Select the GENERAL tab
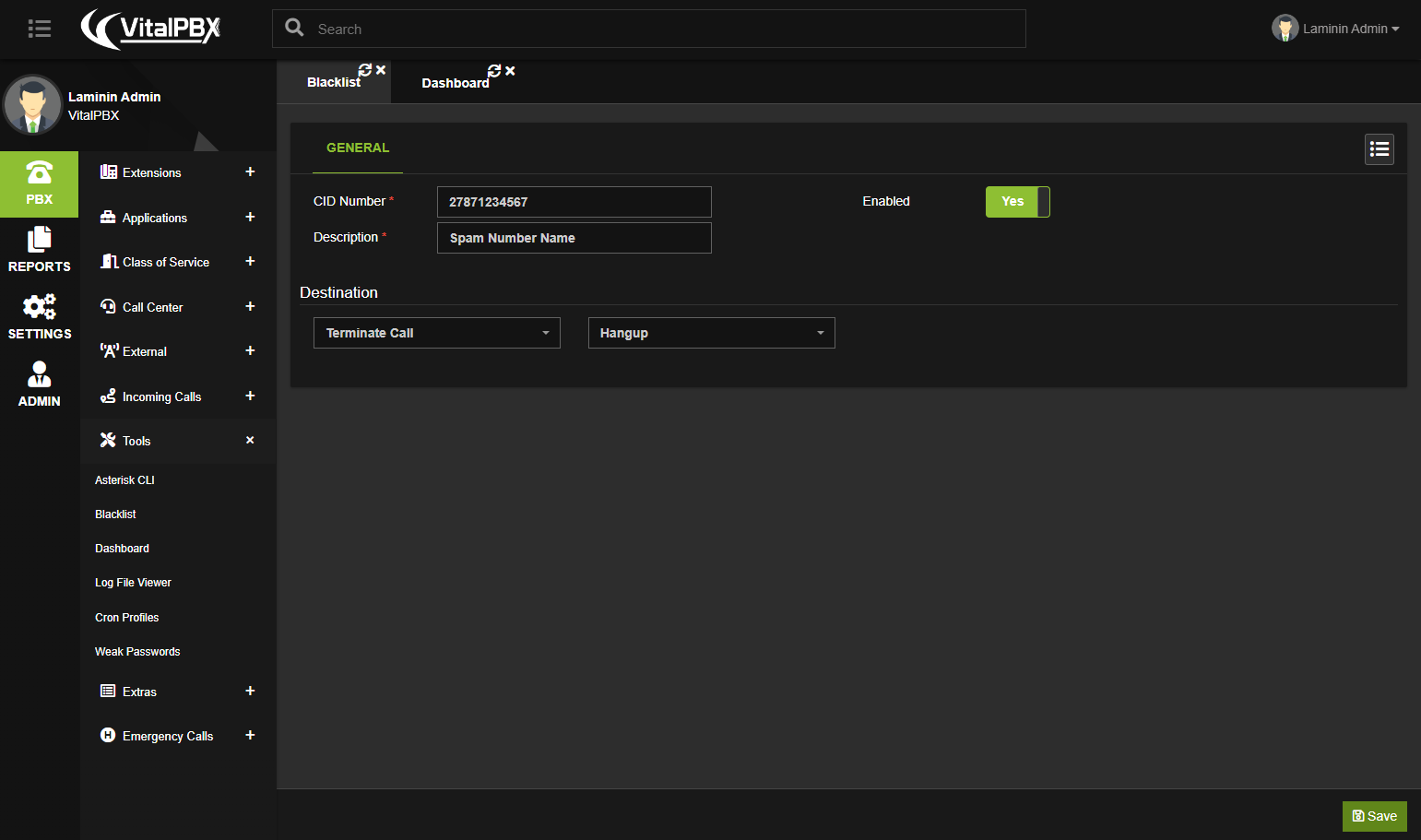This screenshot has height=840, width=1421. [358, 148]
